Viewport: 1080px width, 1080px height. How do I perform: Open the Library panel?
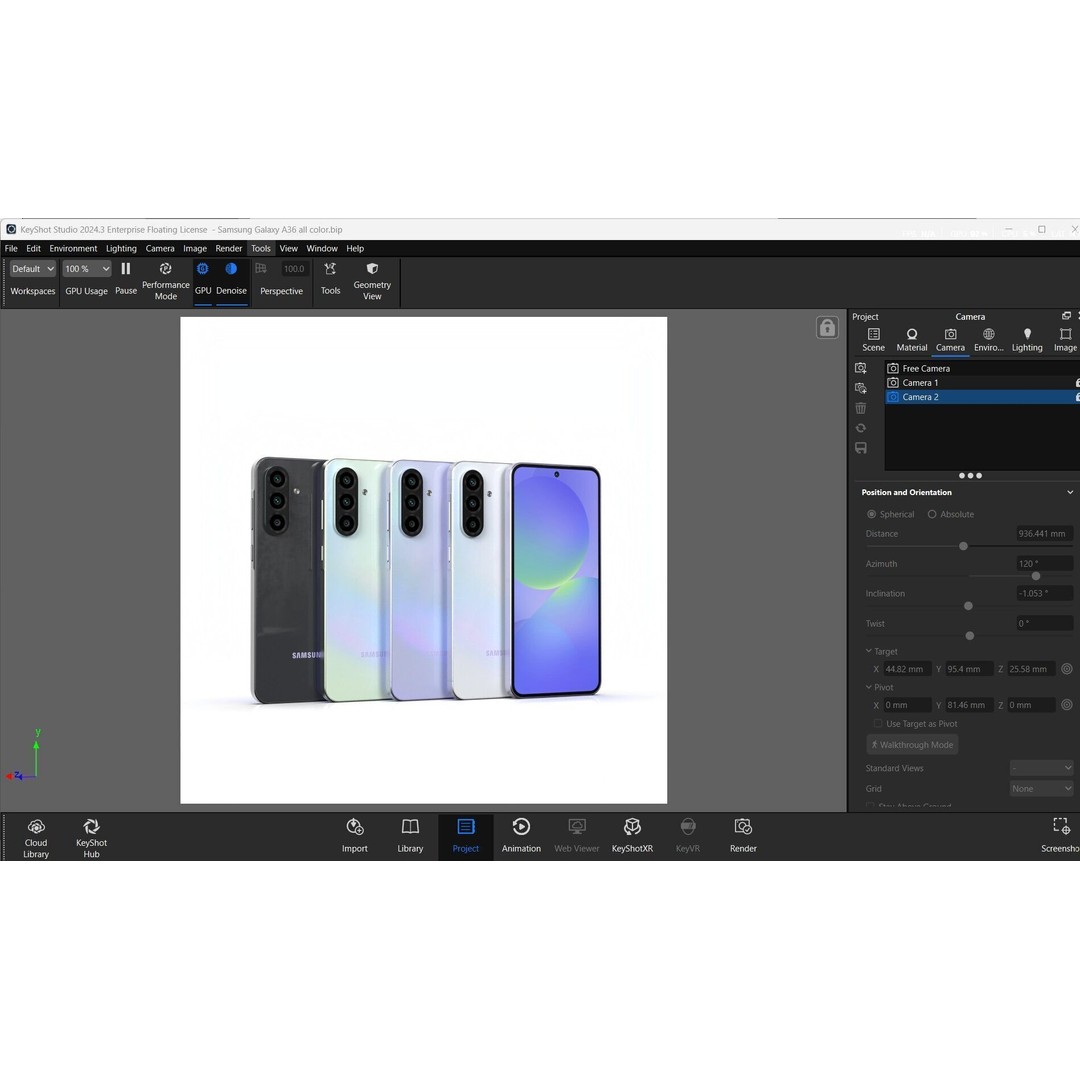coord(410,836)
